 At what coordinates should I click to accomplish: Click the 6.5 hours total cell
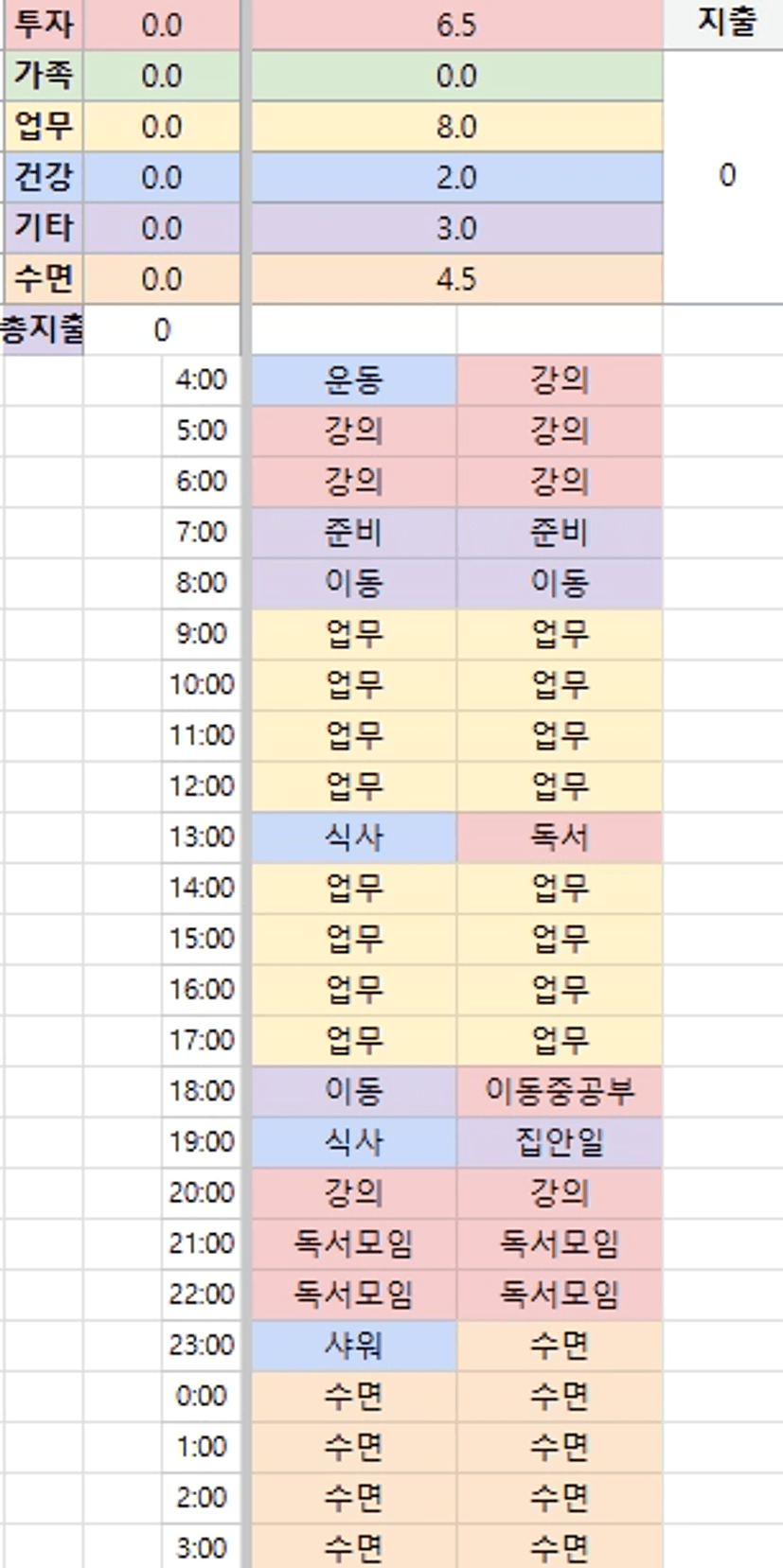point(456,25)
